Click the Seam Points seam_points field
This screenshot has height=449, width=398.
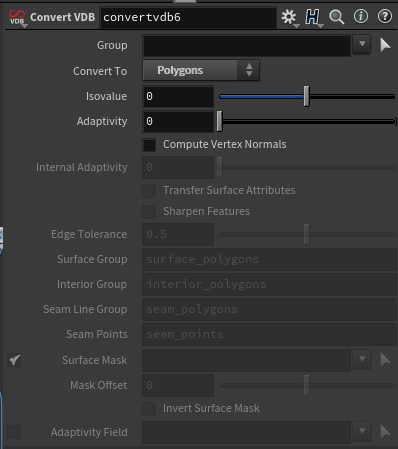(269, 334)
